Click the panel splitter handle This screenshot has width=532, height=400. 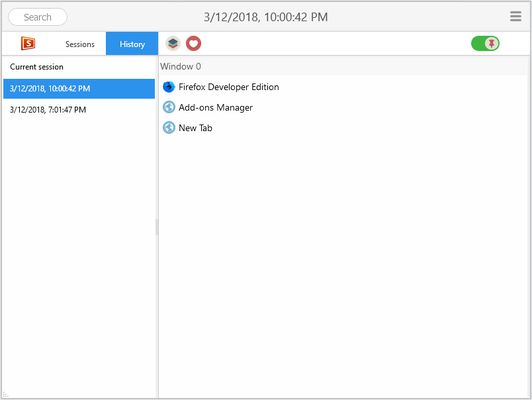click(x=157, y=227)
